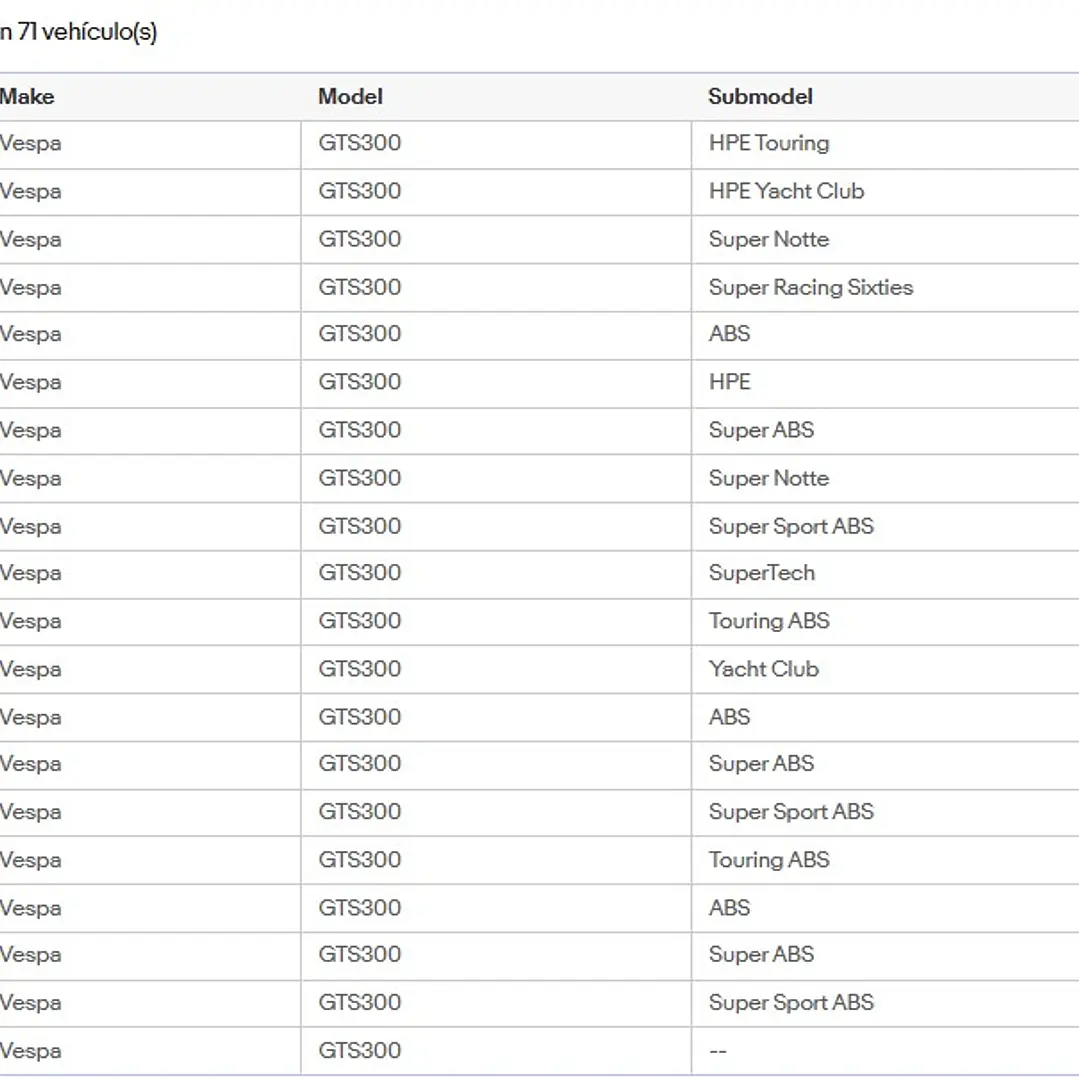Select 'Touring ABS' directly below SuperTech
Viewport: 1079px width, 1079px height.
pyautogui.click(x=769, y=621)
